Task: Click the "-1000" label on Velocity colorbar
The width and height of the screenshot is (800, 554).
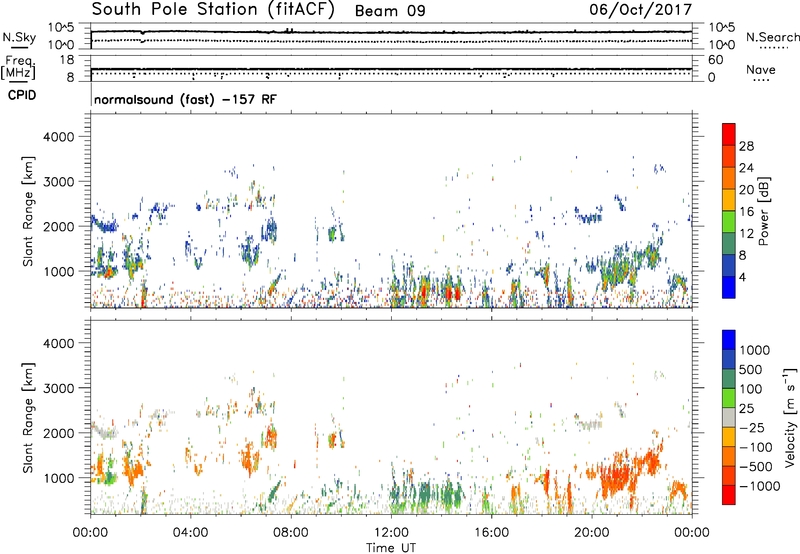Action: (x=759, y=486)
